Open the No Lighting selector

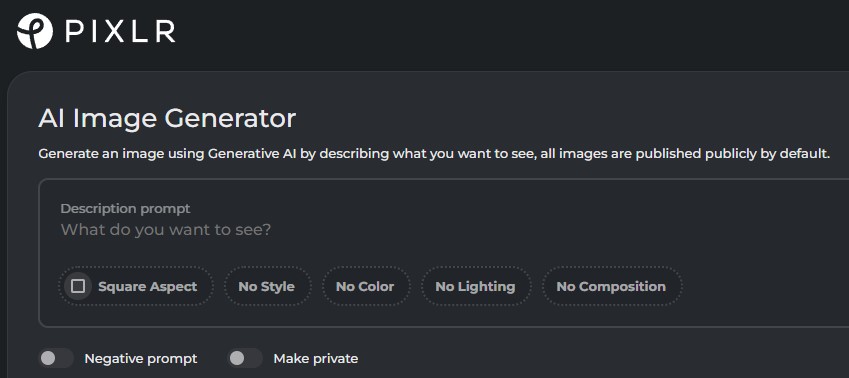(x=475, y=286)
